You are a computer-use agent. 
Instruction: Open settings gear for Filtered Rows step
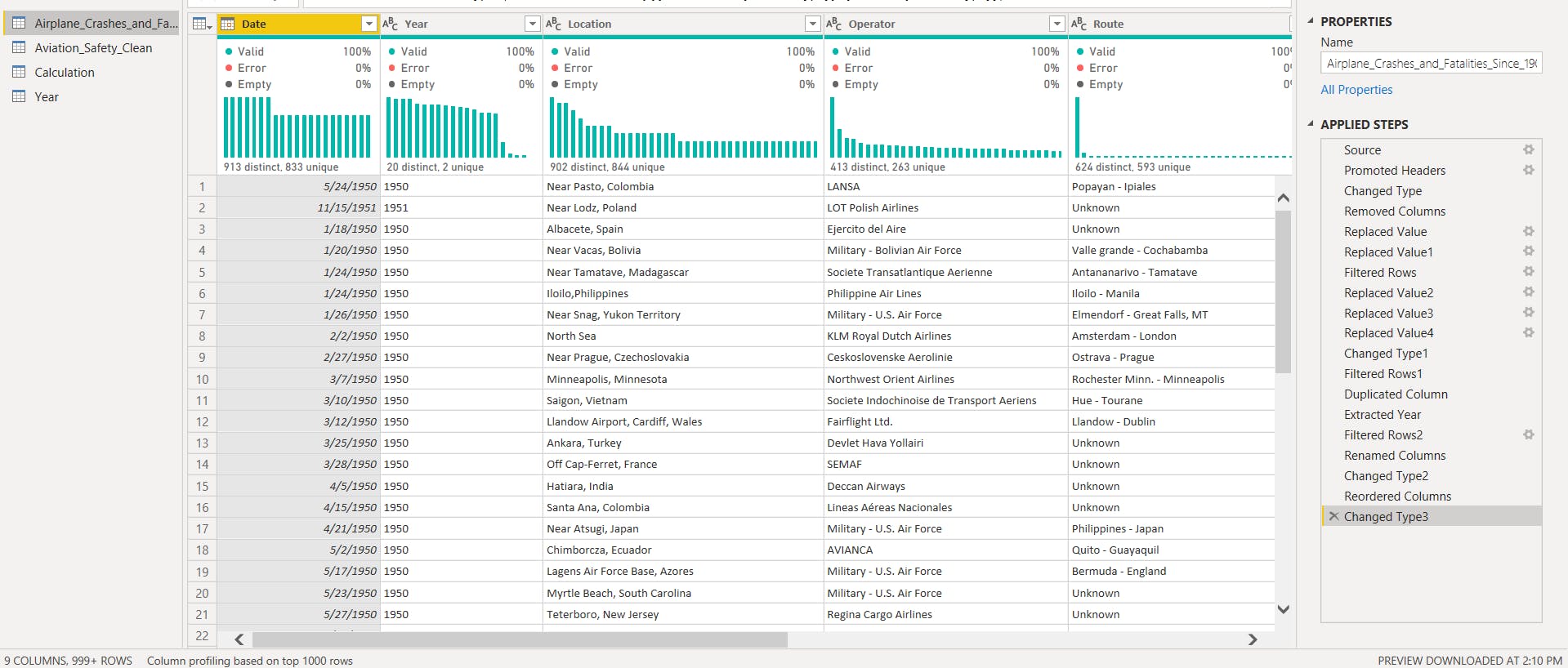[1528, 272]
